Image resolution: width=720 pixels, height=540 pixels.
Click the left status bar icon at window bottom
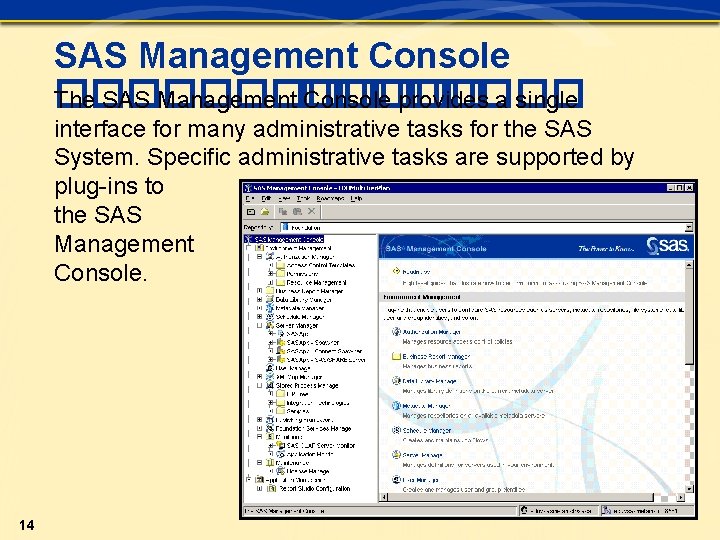524,510
